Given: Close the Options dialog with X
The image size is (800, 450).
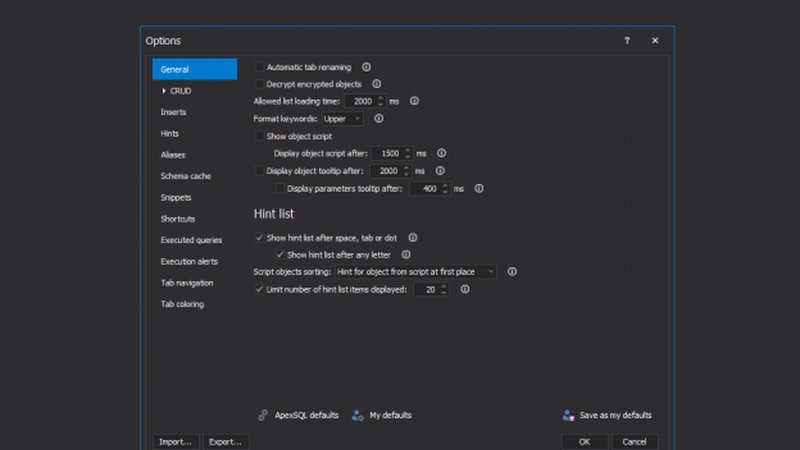Looking at the screenshot, I should 655,40.
